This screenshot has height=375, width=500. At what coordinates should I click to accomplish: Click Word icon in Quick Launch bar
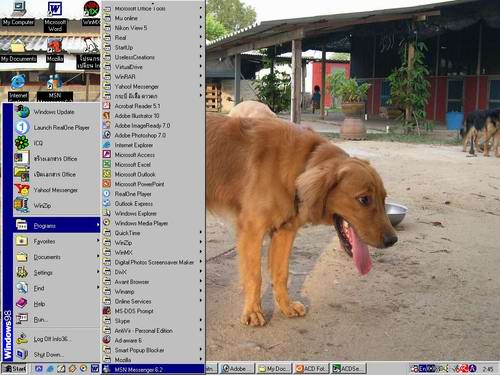click(x=95, y=369)
